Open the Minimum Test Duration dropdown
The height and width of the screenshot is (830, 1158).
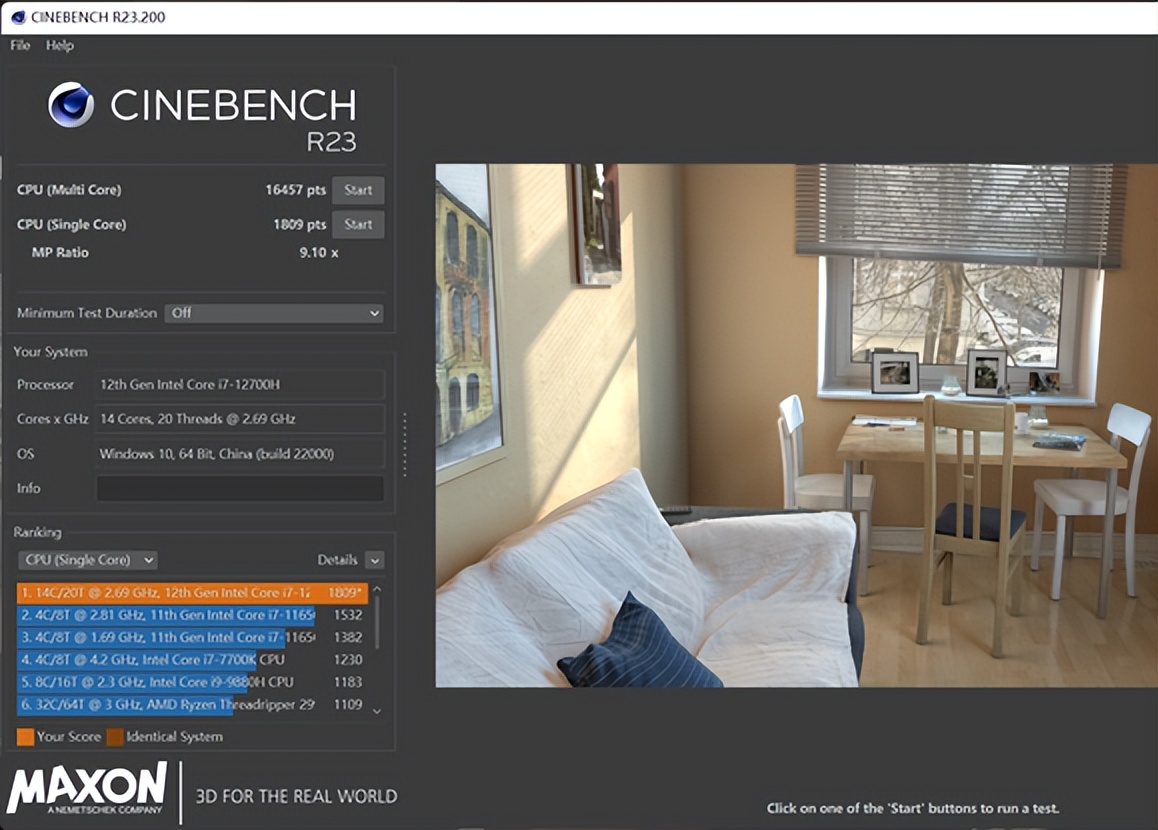point(274,313)
